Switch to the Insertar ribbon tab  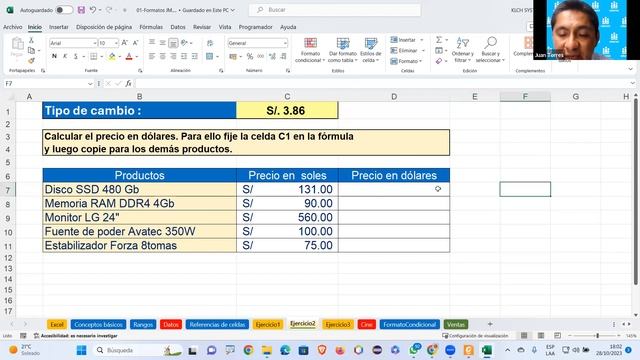pyautogui.click(x=59, y=27)
